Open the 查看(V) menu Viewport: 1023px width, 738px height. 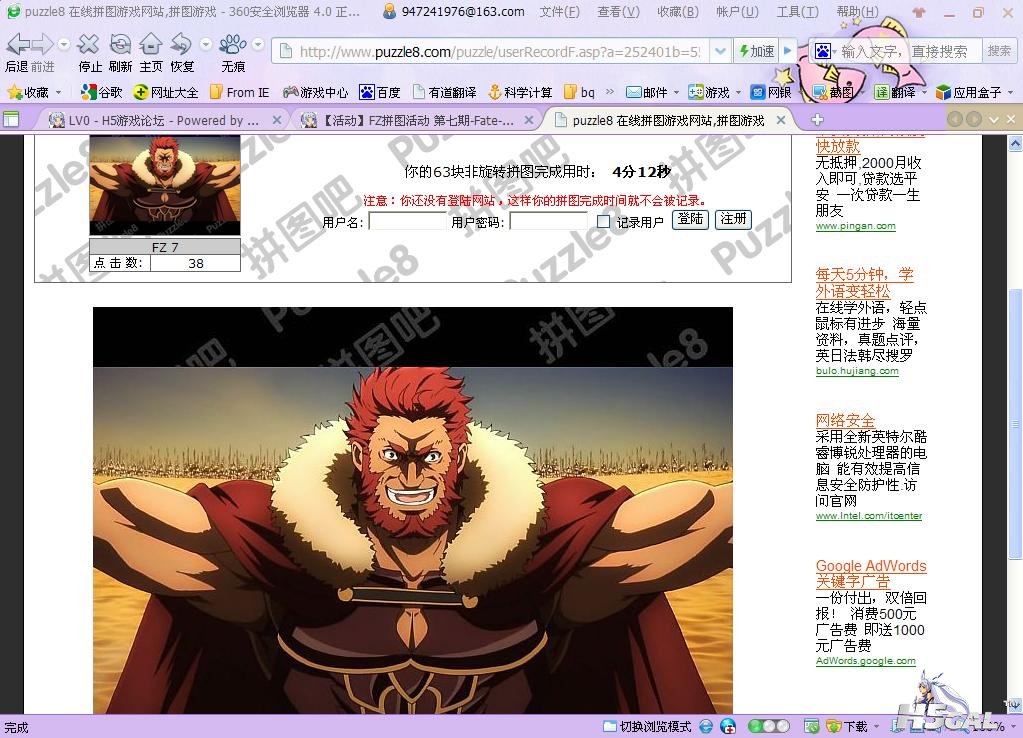coord(618,12)
